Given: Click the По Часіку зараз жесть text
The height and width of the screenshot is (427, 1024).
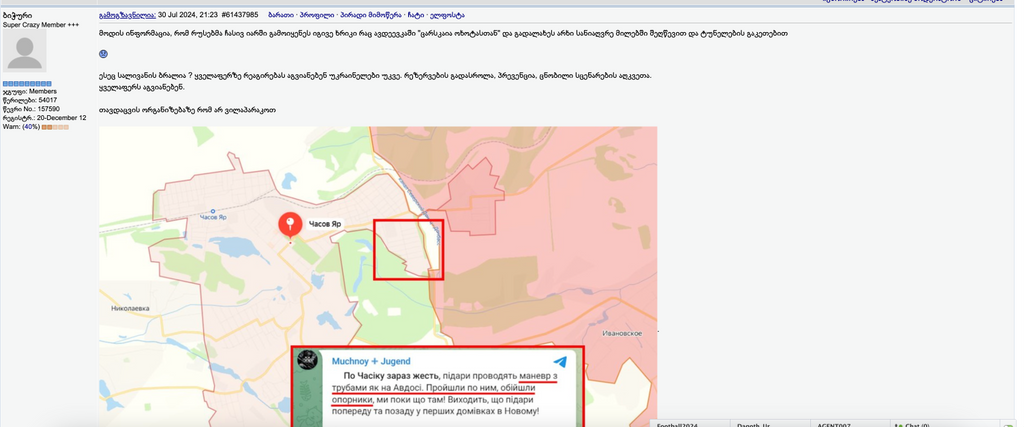Looking at the screenshot, I should tap(391, 376).
